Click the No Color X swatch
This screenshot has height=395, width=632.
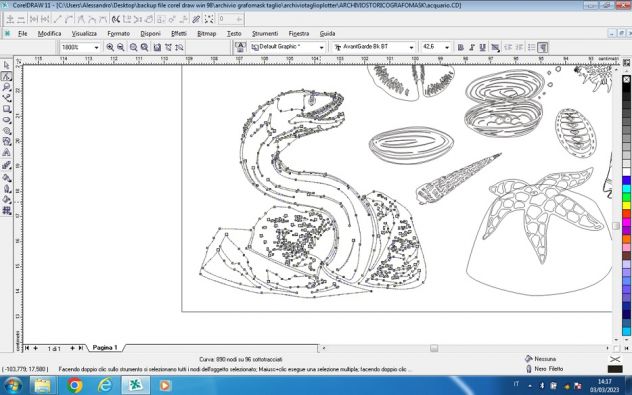tap(626, 80)
